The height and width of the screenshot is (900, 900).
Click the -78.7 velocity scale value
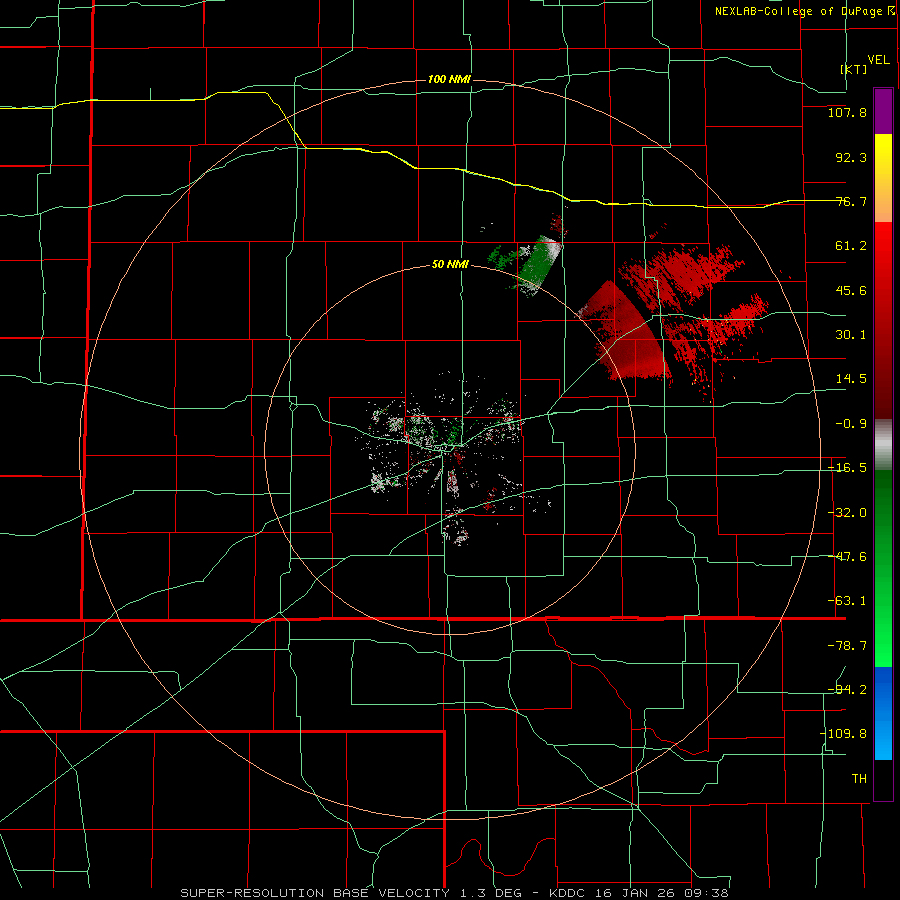coord(847,646)
